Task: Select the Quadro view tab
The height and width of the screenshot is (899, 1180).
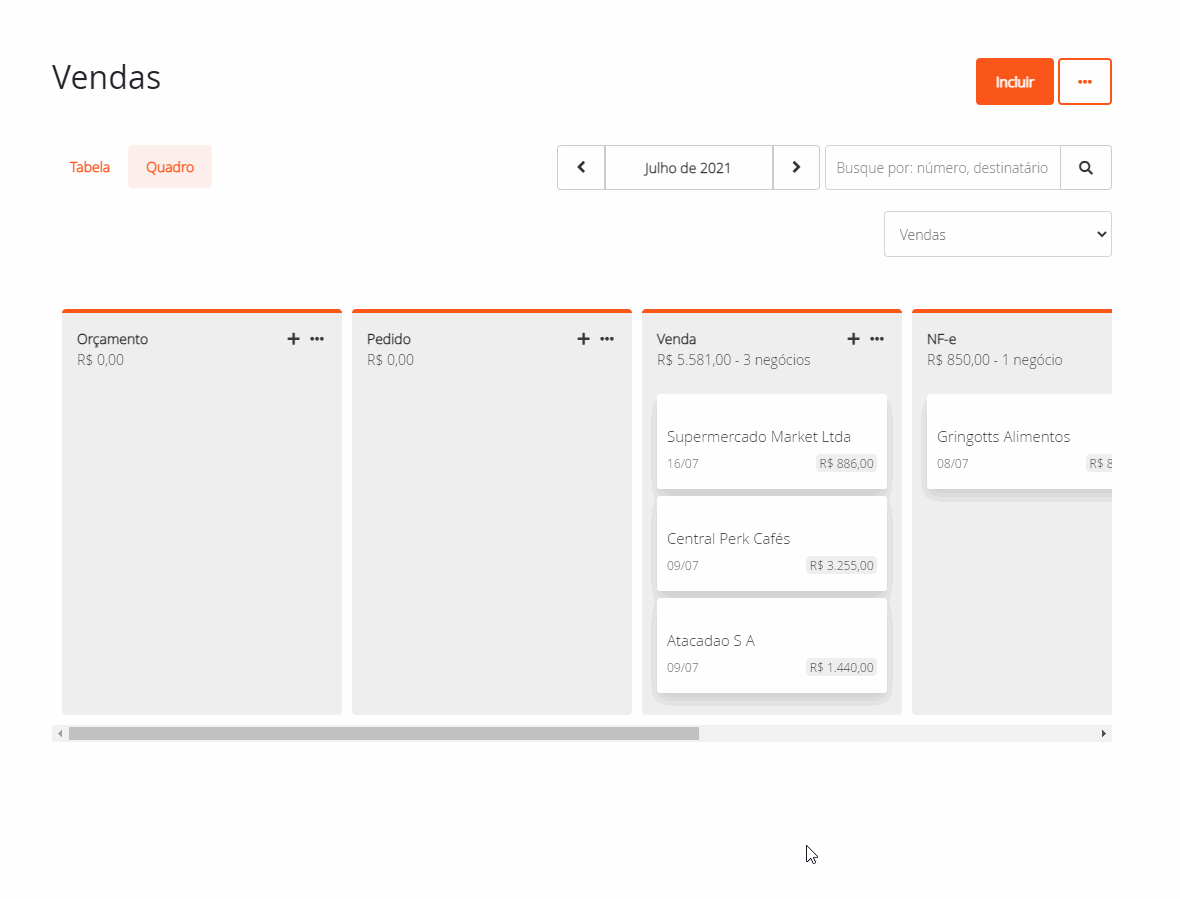Action: tap(170, 167)
